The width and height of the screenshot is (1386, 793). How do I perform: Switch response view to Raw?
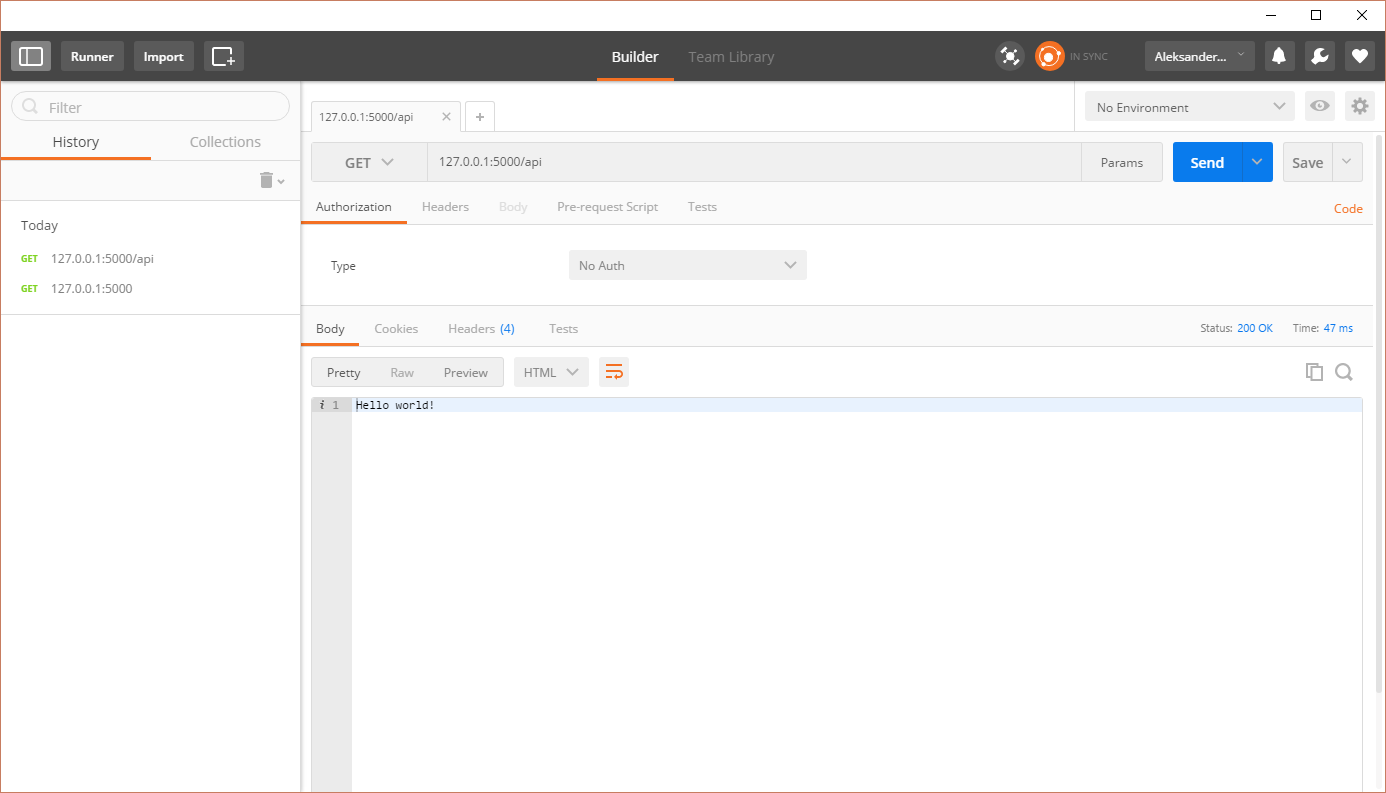402,372
